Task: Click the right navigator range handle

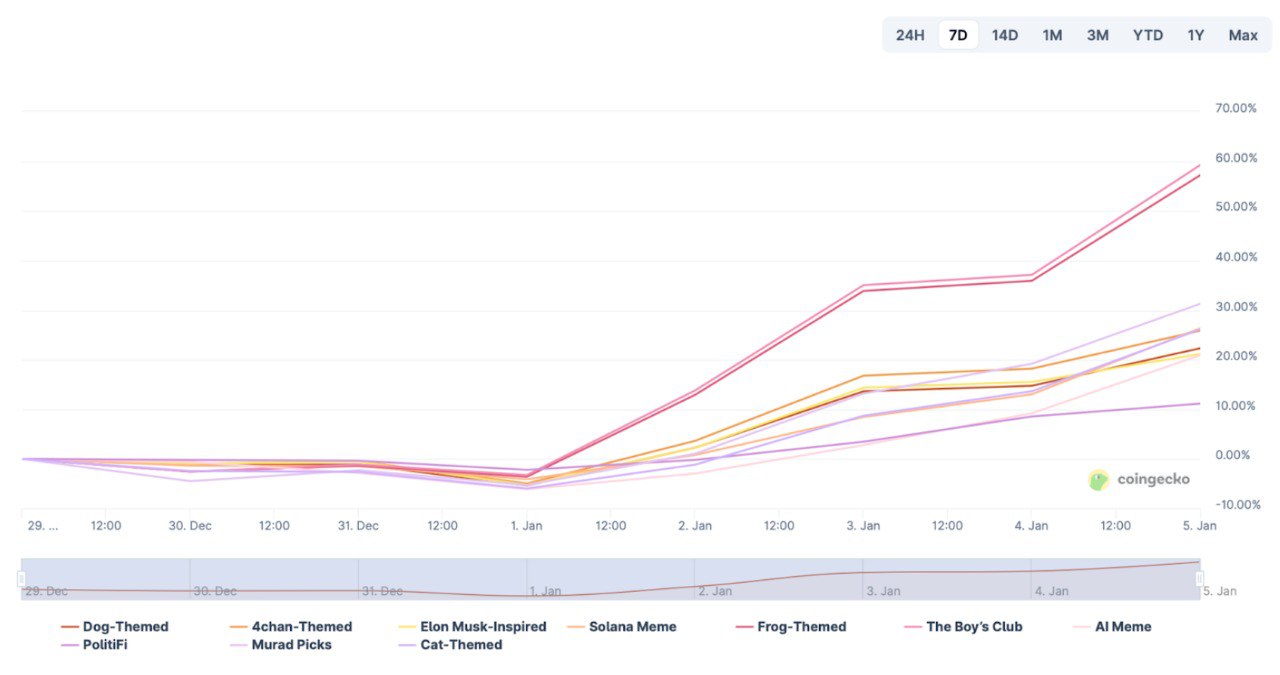Action: pos(1200,579)
